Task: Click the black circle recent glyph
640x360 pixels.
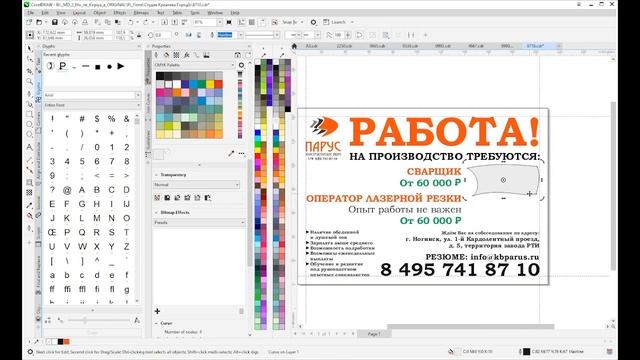Action: tap(109, 67)
